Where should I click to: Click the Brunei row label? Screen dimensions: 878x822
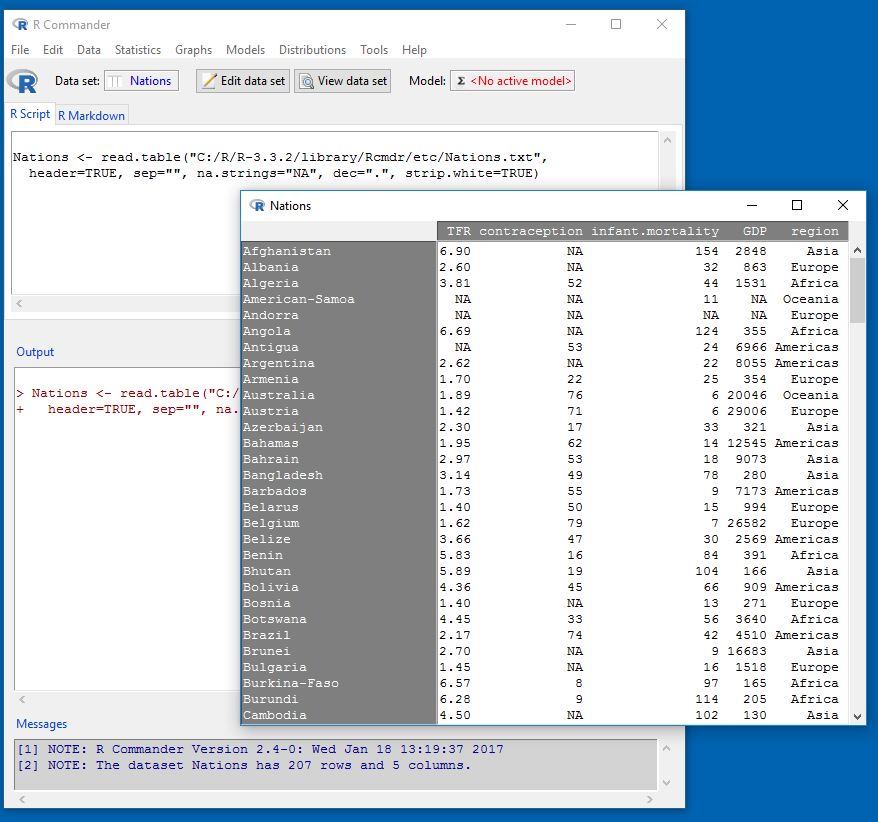pyautogui.click(x=267, y=652)
